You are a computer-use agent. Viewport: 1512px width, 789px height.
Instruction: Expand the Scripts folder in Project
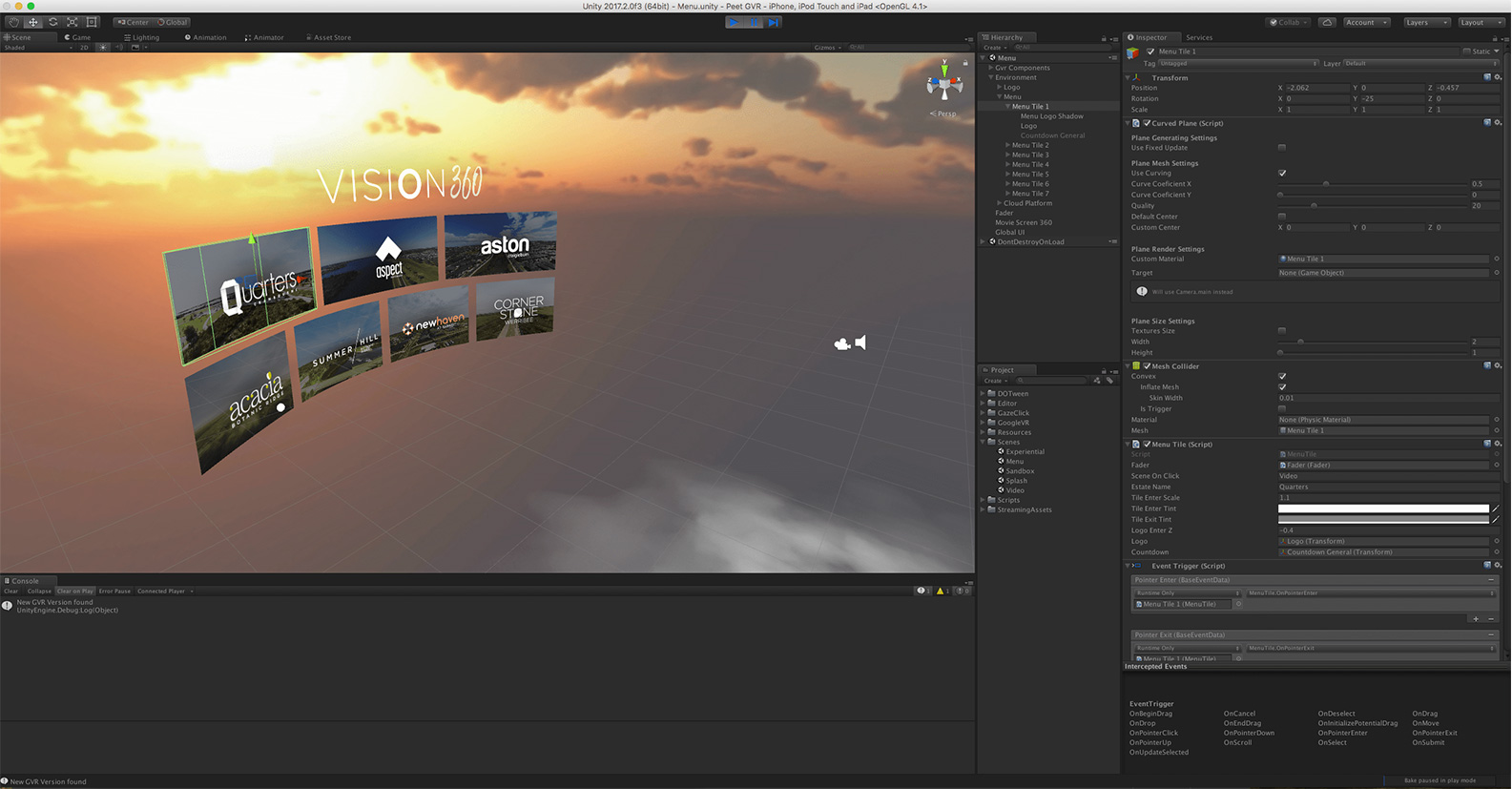984,500
